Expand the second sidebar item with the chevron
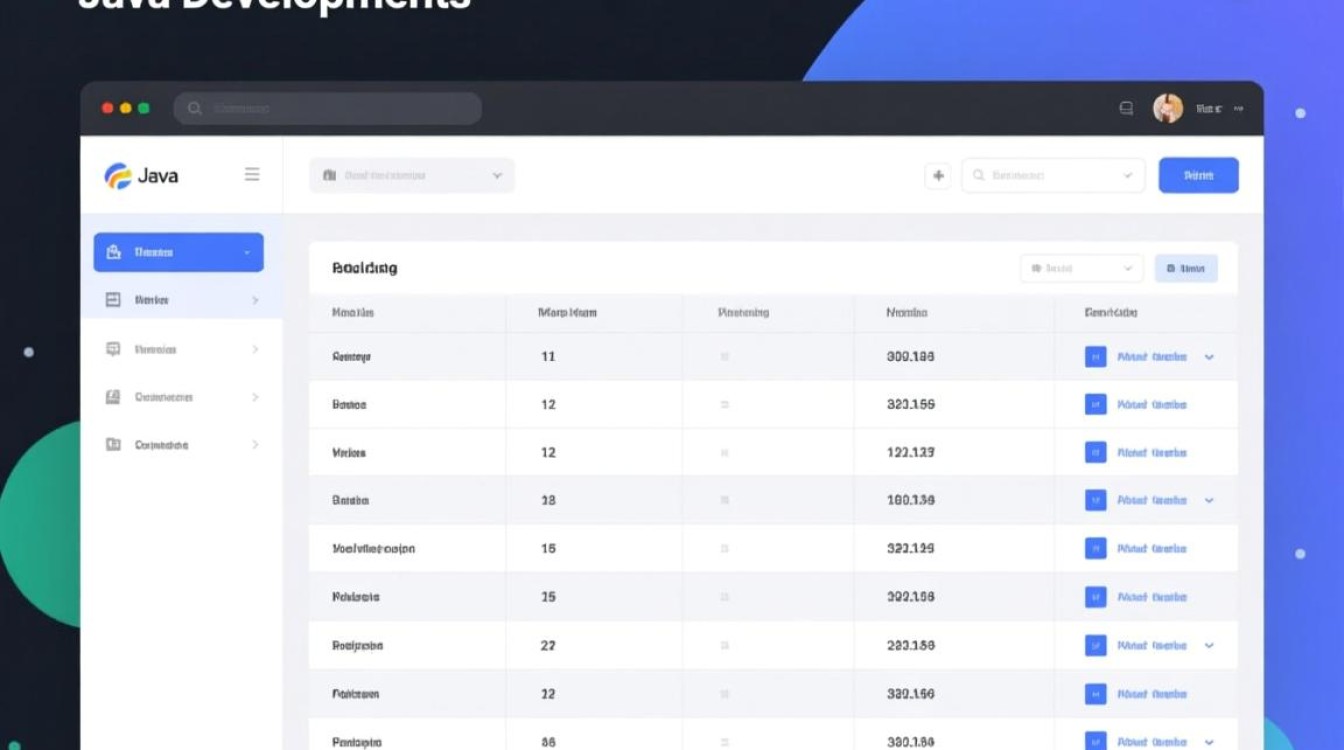 (253, 300)
